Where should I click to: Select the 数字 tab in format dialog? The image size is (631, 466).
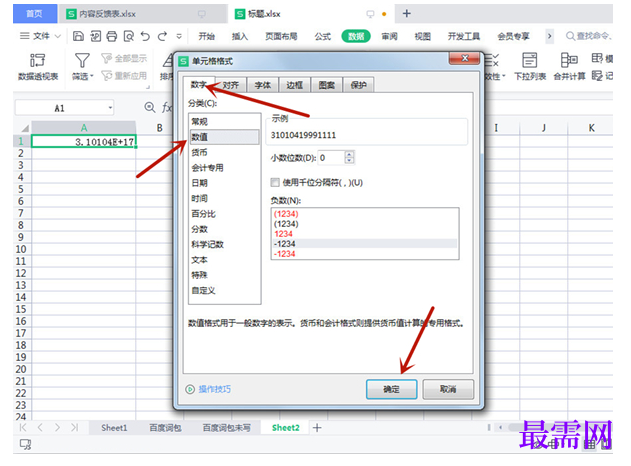pos(198,85)
